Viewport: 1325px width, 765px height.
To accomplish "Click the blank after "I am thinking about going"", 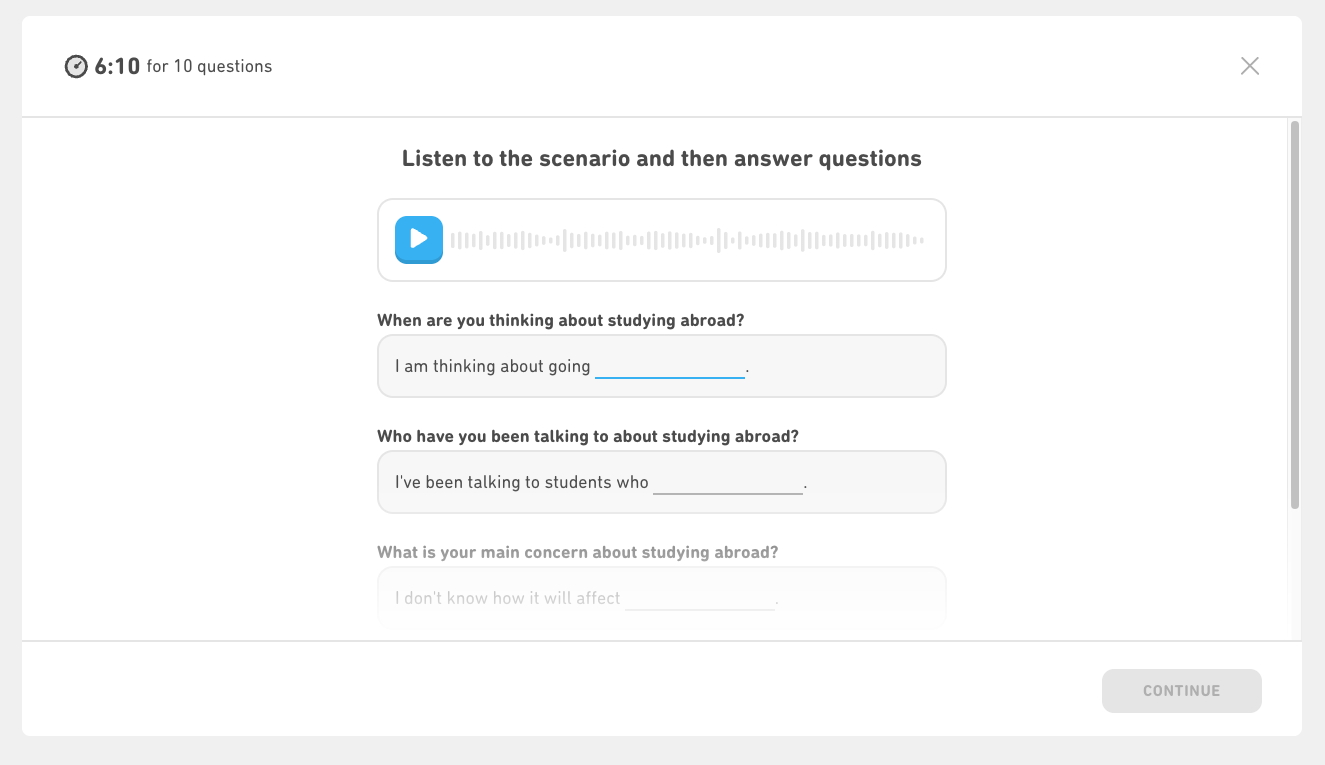I will click(670, 367).
